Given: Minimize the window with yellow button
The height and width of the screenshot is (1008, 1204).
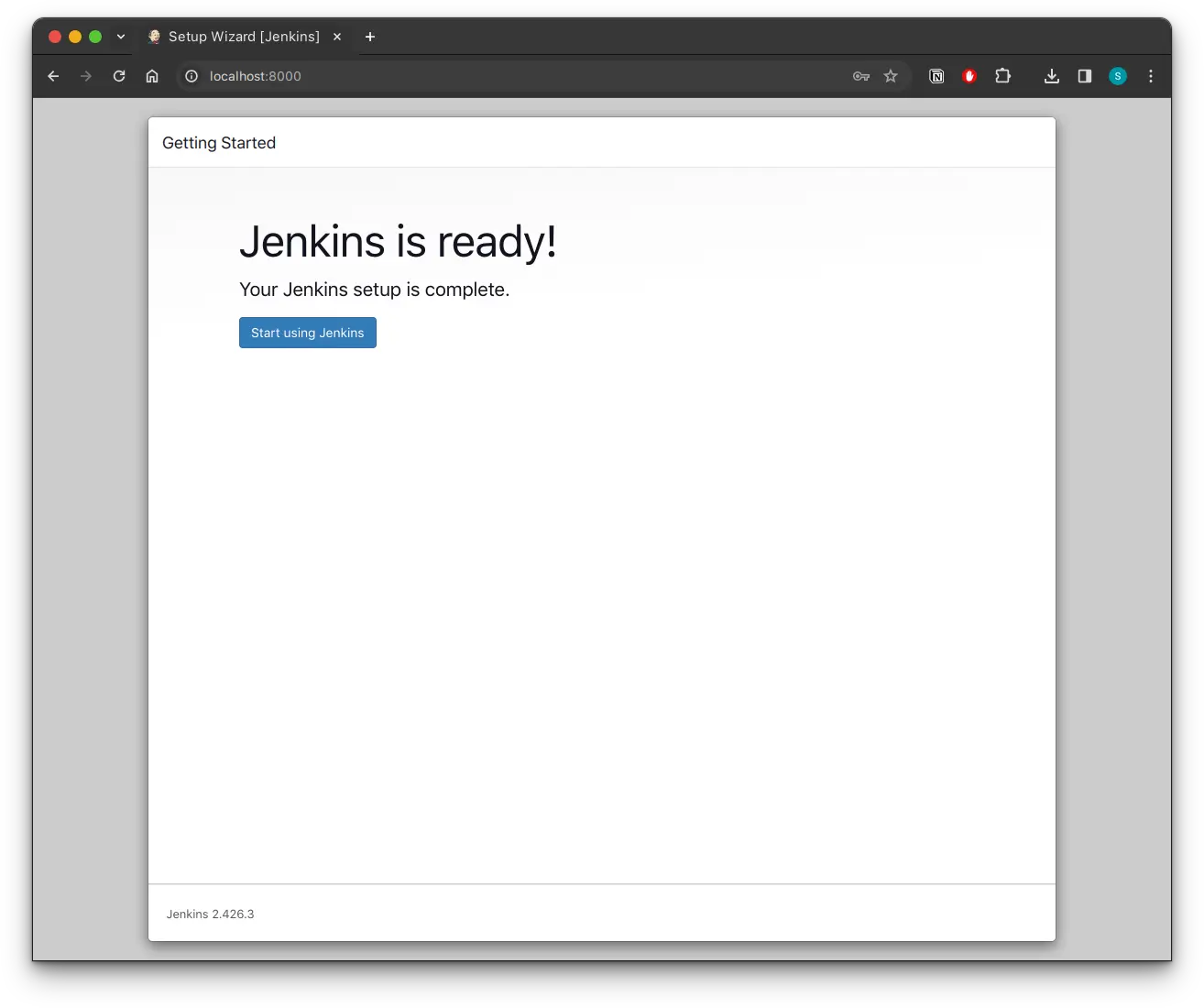Looking at the screenshot, I should 75,37.
